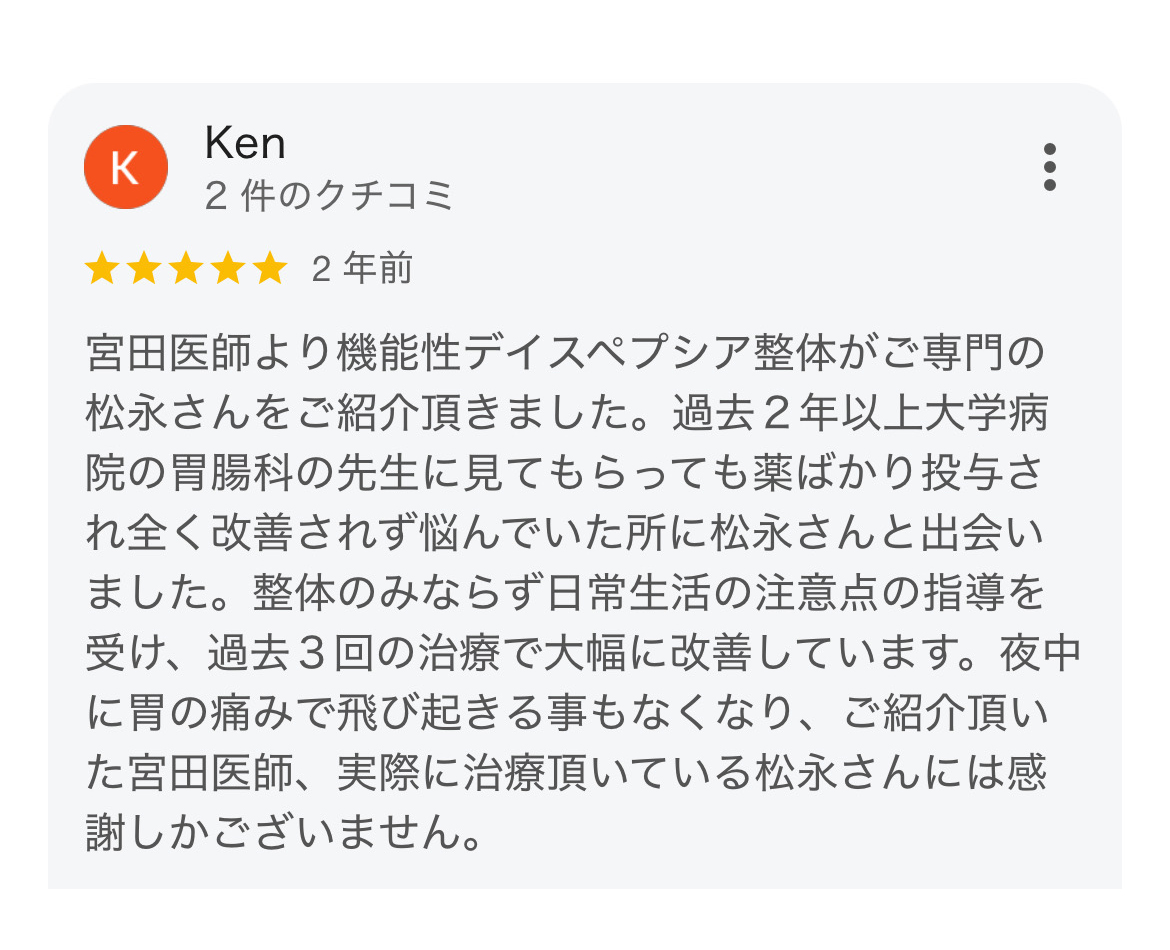Image resolution: width=1170 pixels, height=950 pixels.
Task: Select the first yellow rating star
Action: (x=101, y=269)
